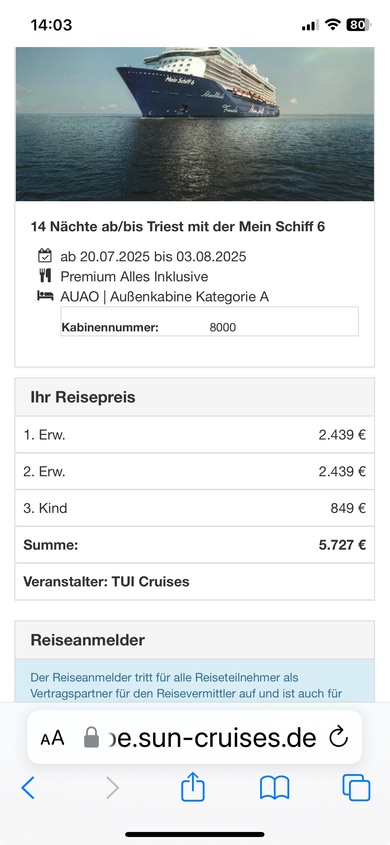The width and height of the screenshot is (390, 845).
Task: Tap the cutlery icon for Premium Alles Inklusive
Action: pyautogui.click(x=45, y=276)
